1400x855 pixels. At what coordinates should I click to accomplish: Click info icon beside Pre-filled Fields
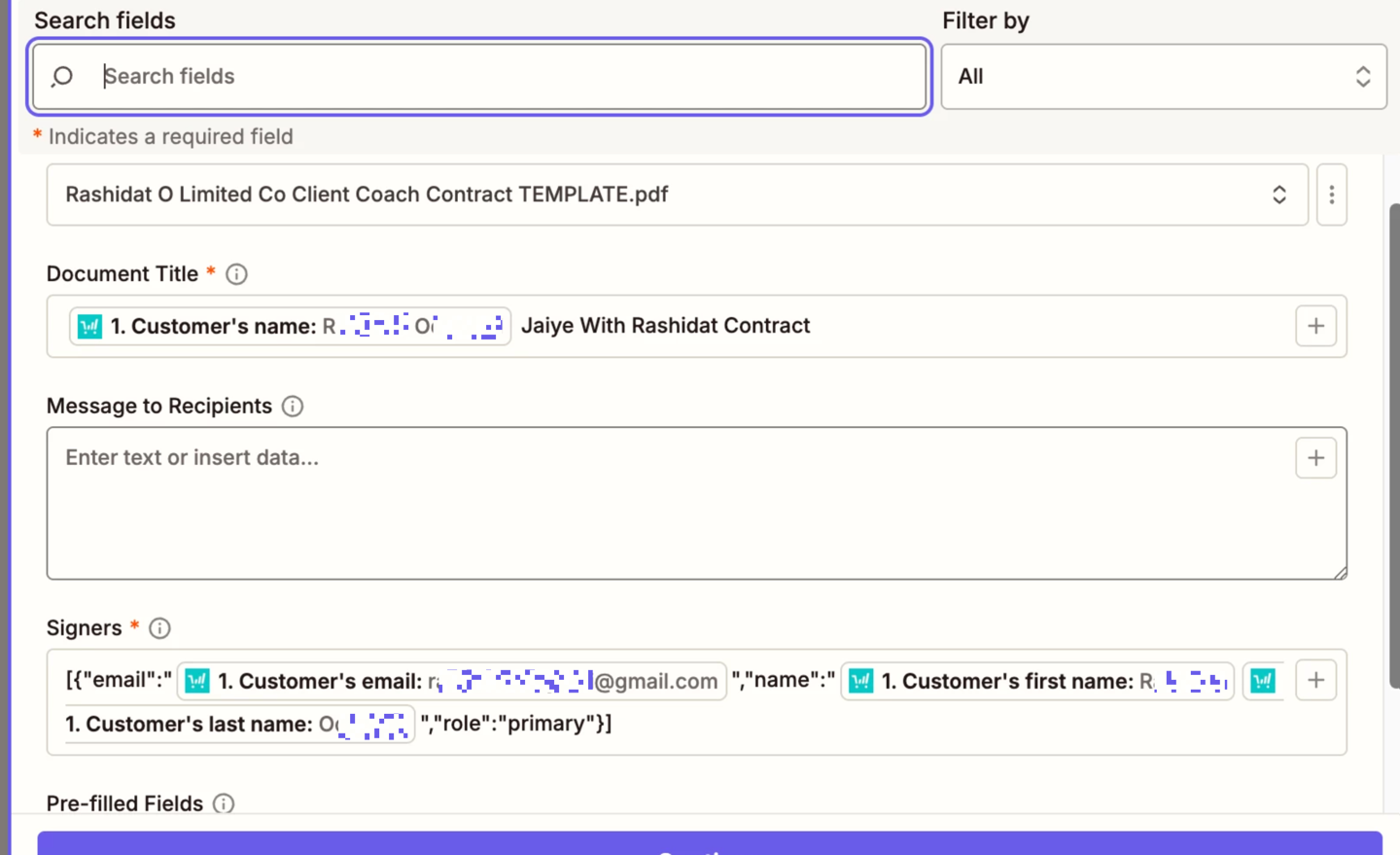coord(224,803)
